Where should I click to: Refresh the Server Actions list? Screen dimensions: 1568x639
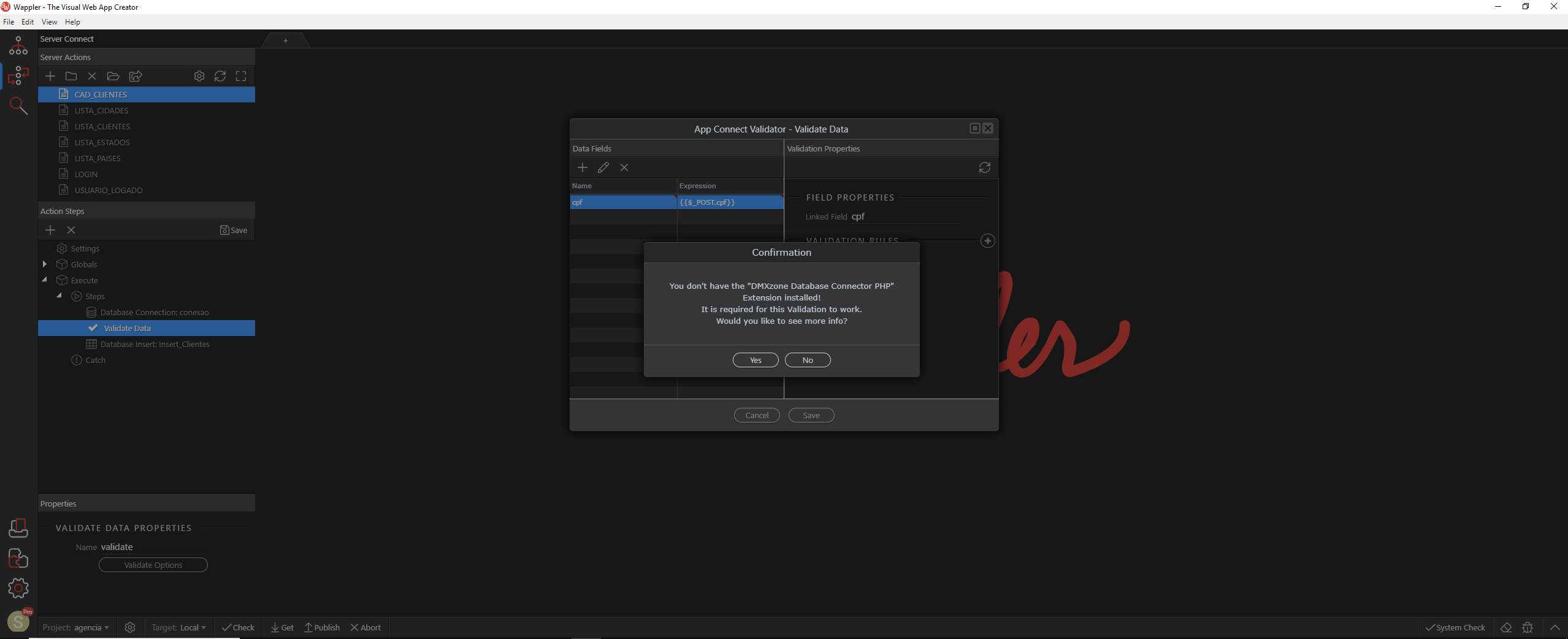click(x=220, y=76)
